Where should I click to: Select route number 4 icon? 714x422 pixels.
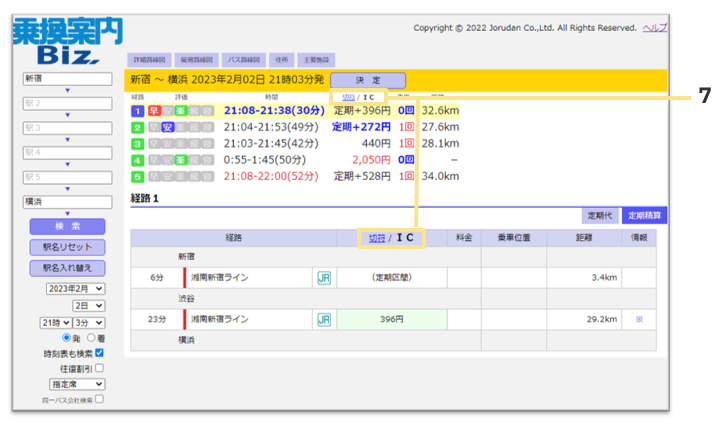(137, 159)
